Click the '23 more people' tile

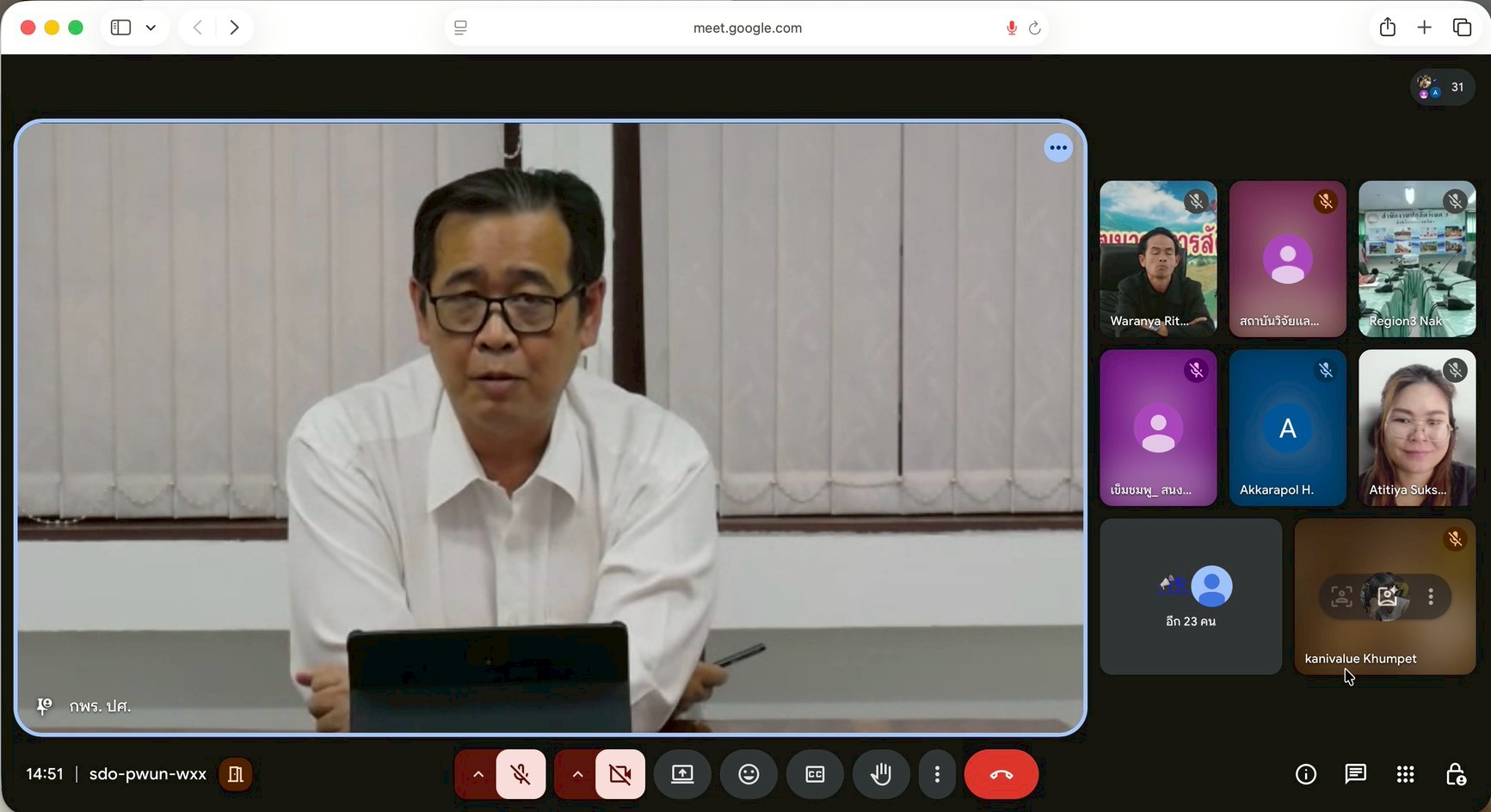pyautogui.click(x=1191, y=596)
